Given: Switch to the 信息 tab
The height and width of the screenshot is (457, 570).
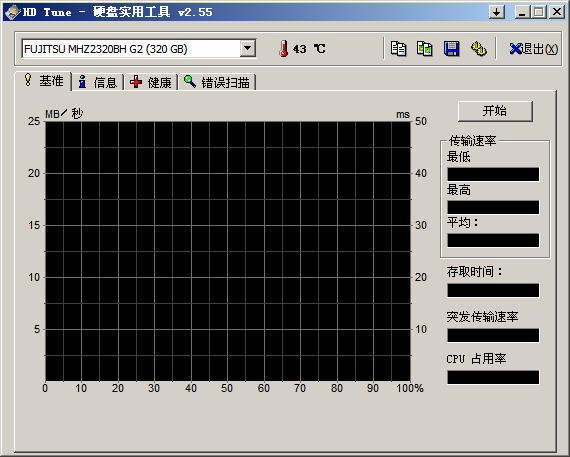Looking at the screenshot, I should [x=98, y=82].
